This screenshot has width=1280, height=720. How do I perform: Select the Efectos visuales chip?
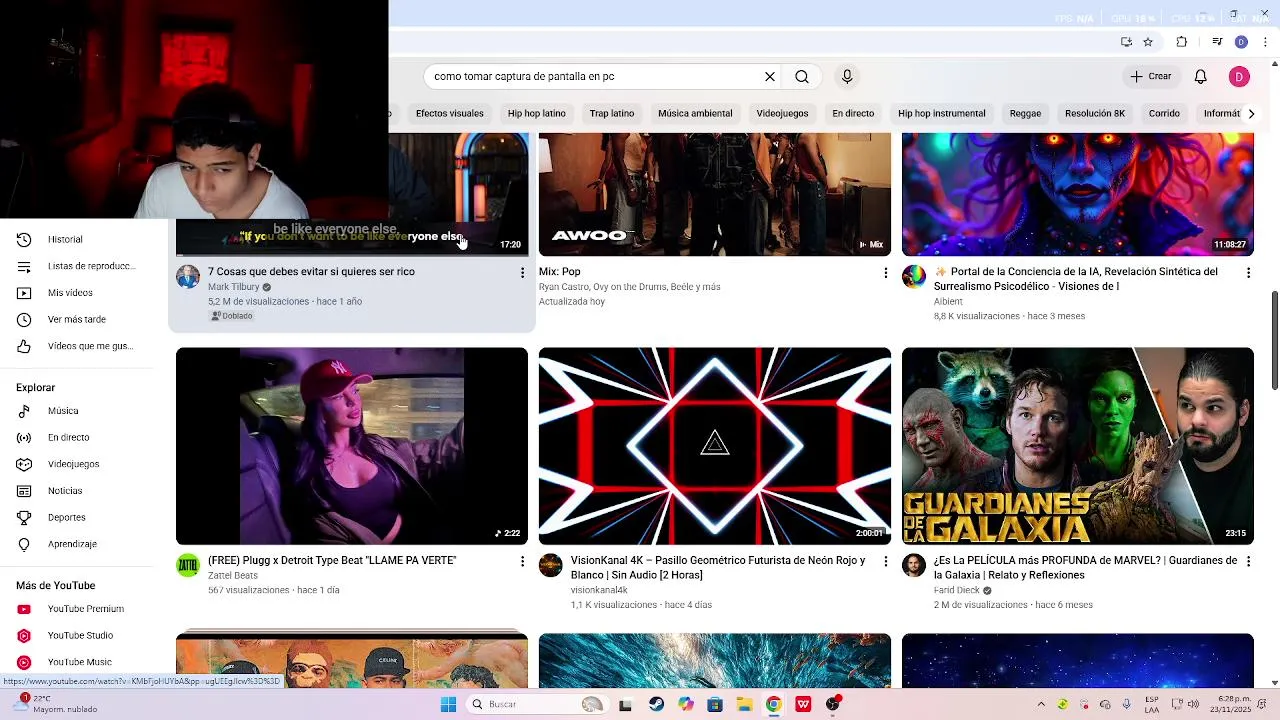pyautogui.click(x=450, y=113)
